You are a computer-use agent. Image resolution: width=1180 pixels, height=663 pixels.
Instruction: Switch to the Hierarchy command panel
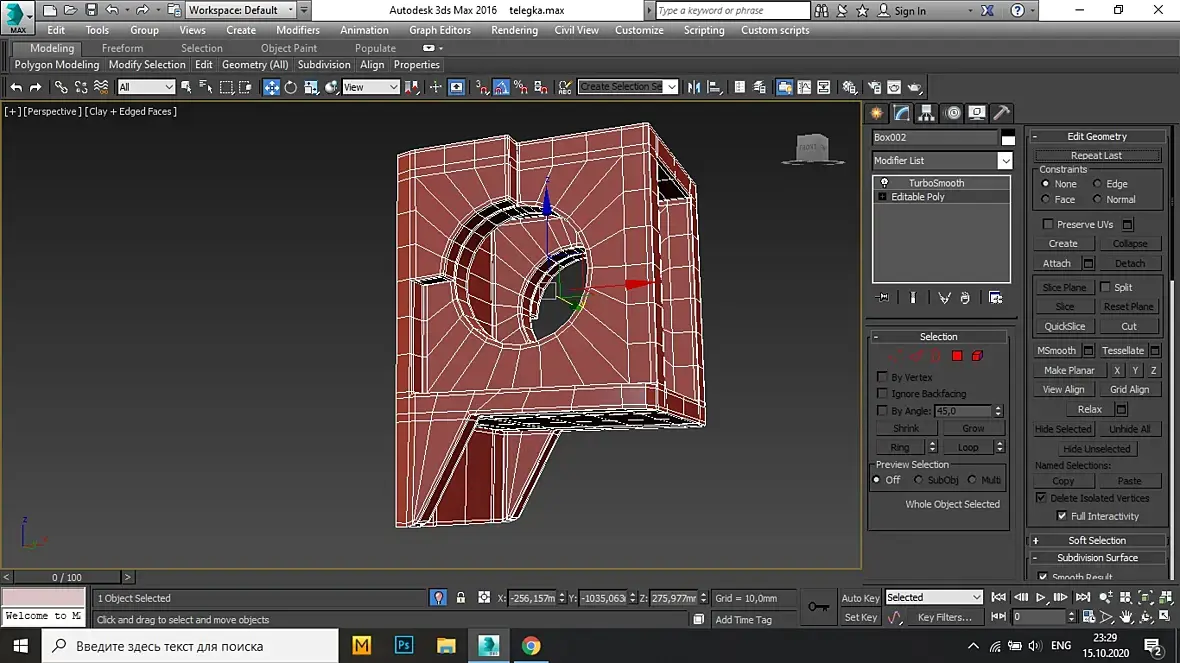927,113
